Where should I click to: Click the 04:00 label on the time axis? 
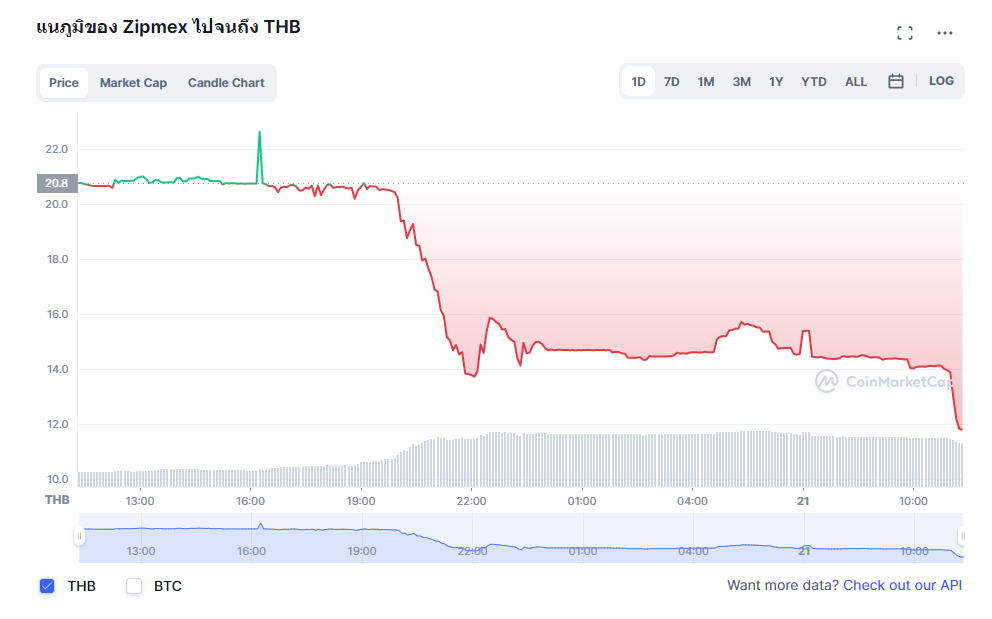(692, 501)
